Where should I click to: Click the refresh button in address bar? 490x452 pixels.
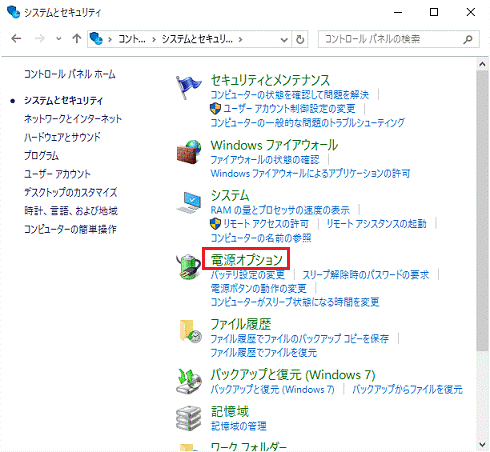click(300, 39)
